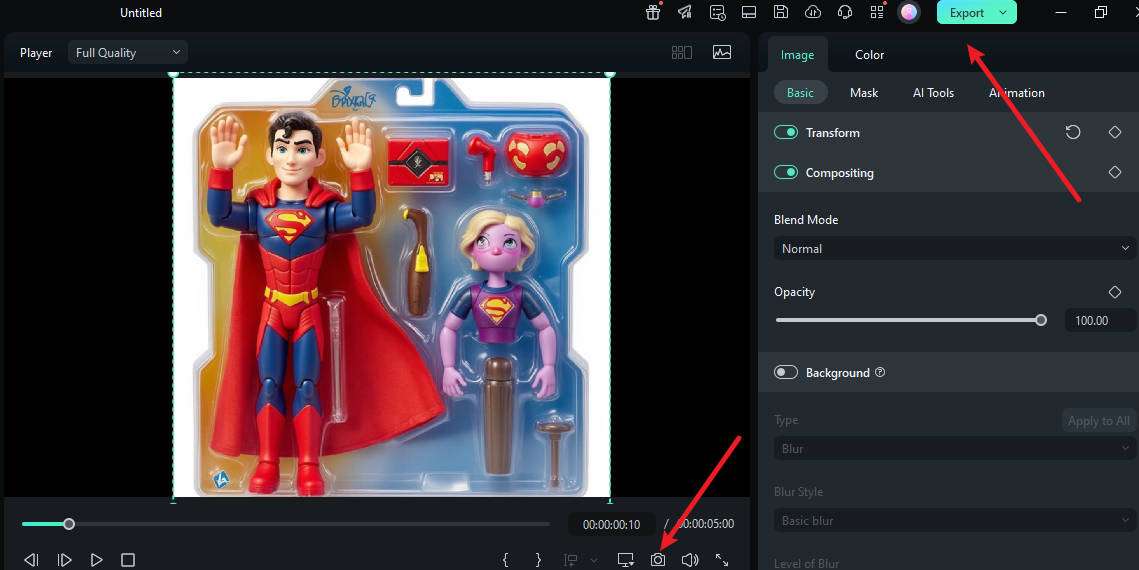Open the apps grid icon
This screenshot has height=570, width=1139.
tap(877, 12)
